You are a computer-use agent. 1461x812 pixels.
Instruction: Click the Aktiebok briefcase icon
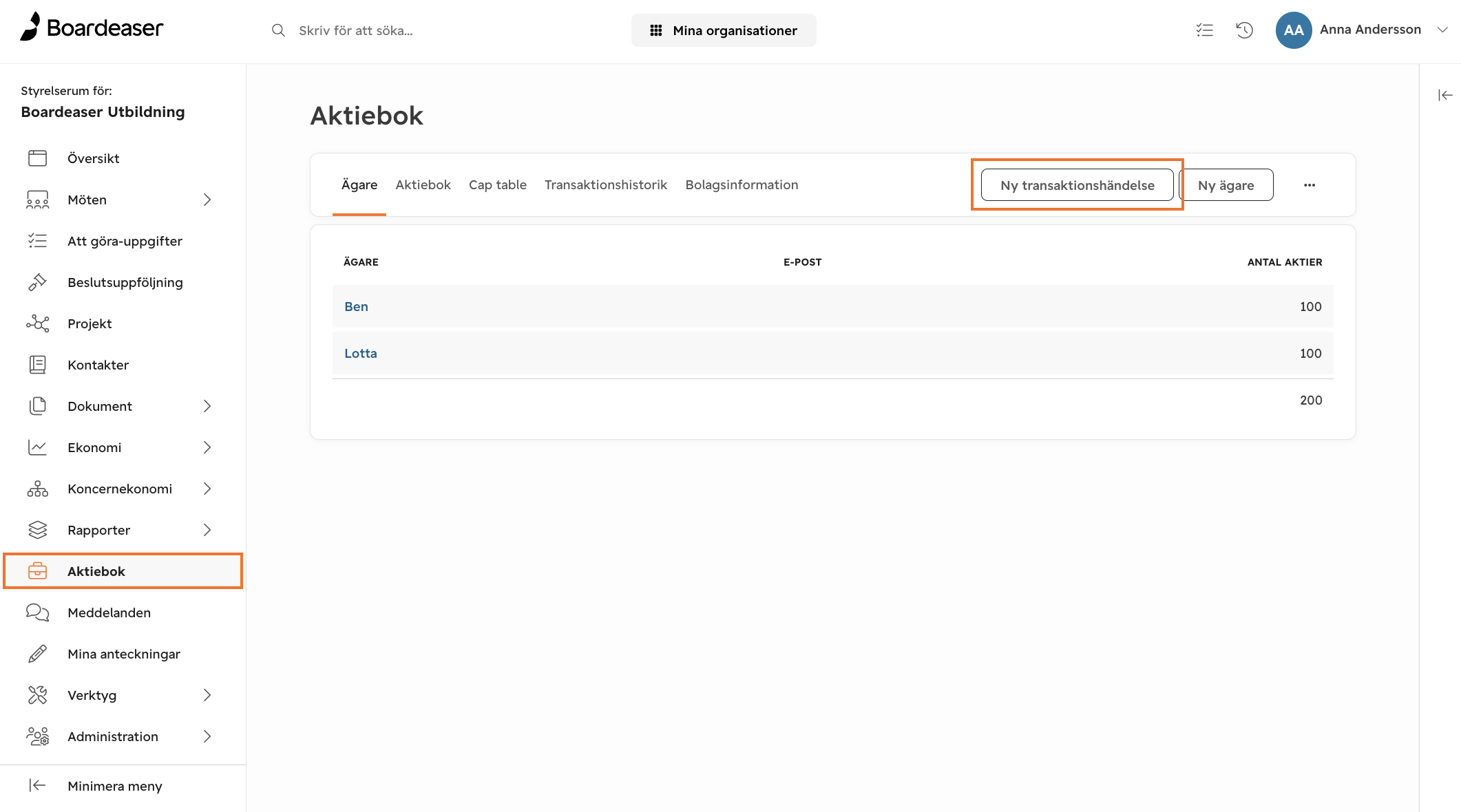38,571
